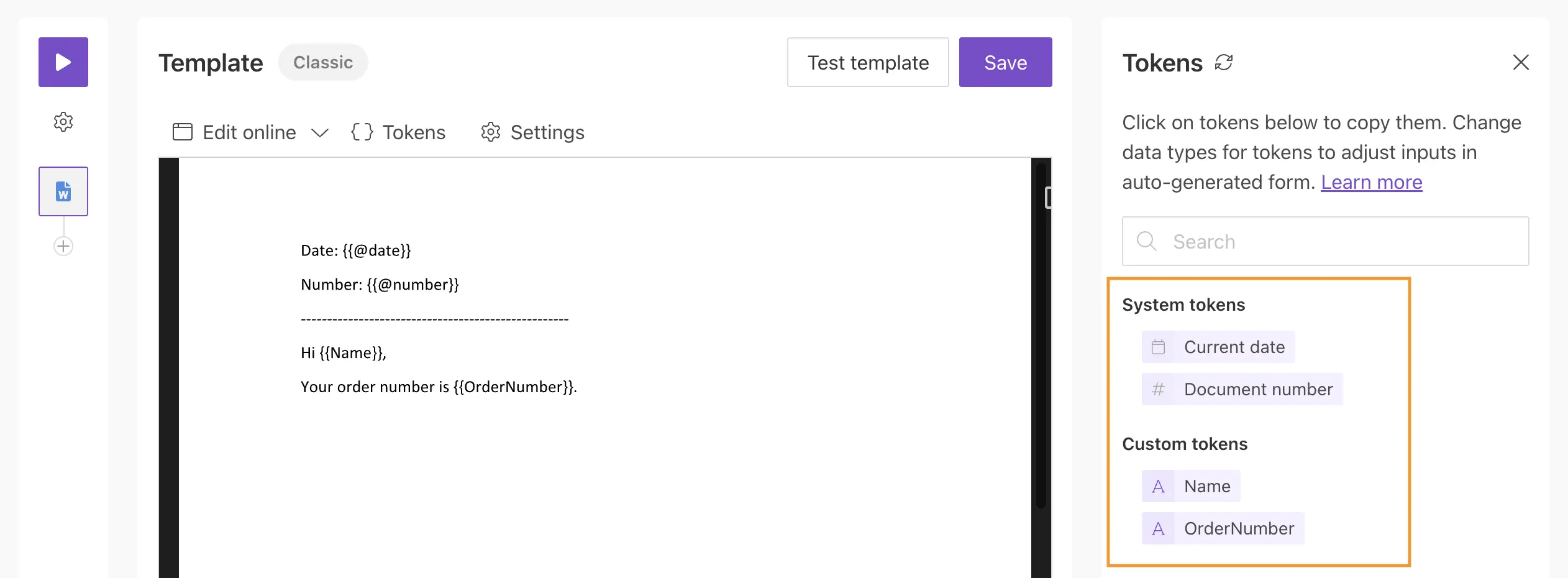This screenshot has width=1568, height=578.
Task: Copy the Current date token
Action: click(x=1234, y=347)
